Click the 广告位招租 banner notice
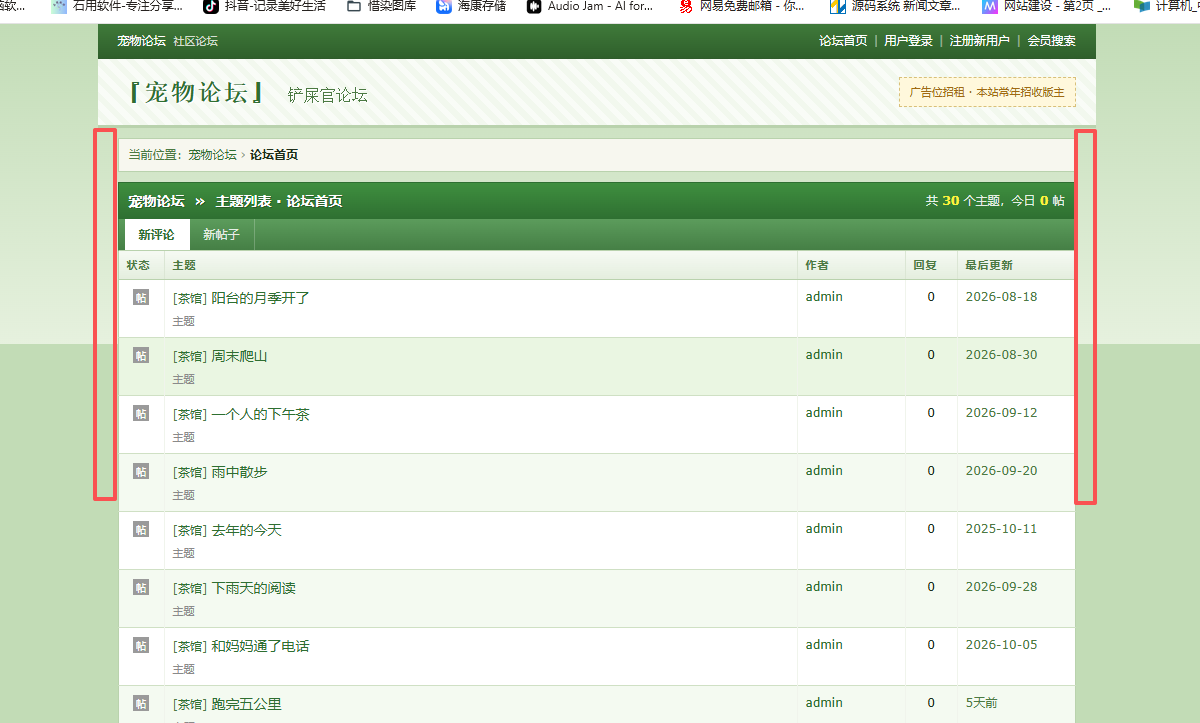Viewport: 1200px width, 723px height. [987, 92]
